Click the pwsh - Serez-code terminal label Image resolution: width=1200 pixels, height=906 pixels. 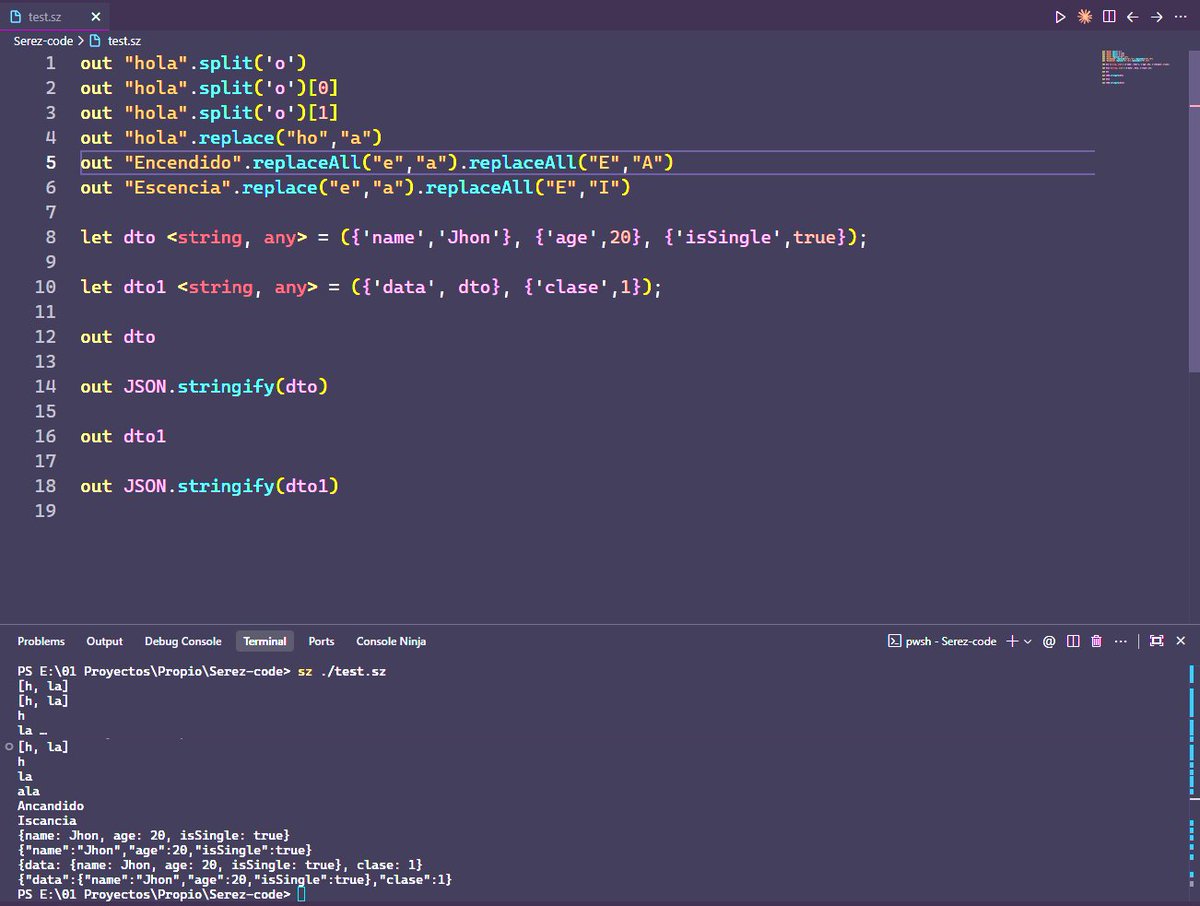pyautogui.click(x=951, y=641)
